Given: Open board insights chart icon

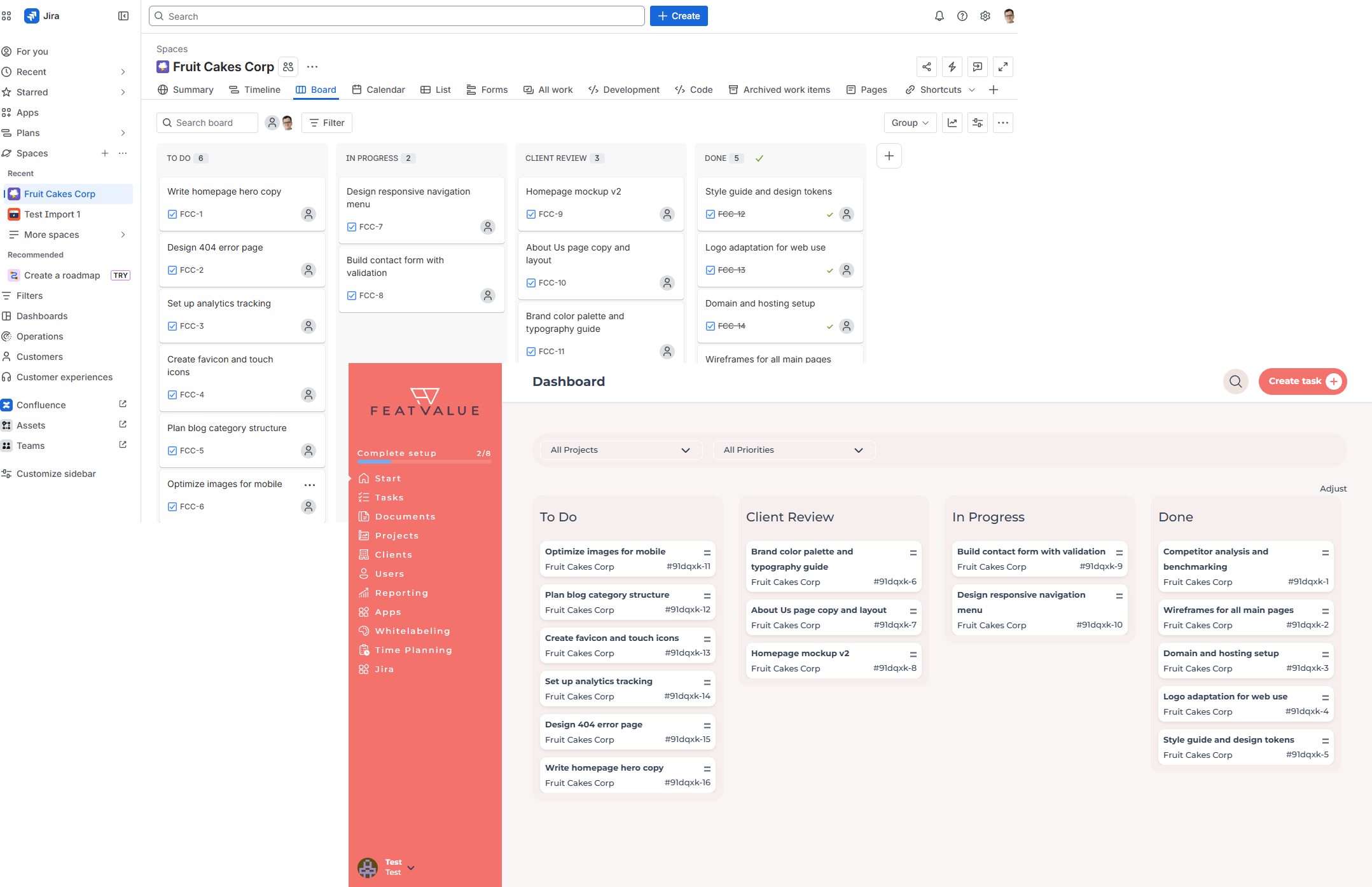Looking at the screenshot, I should pos(952,123).
